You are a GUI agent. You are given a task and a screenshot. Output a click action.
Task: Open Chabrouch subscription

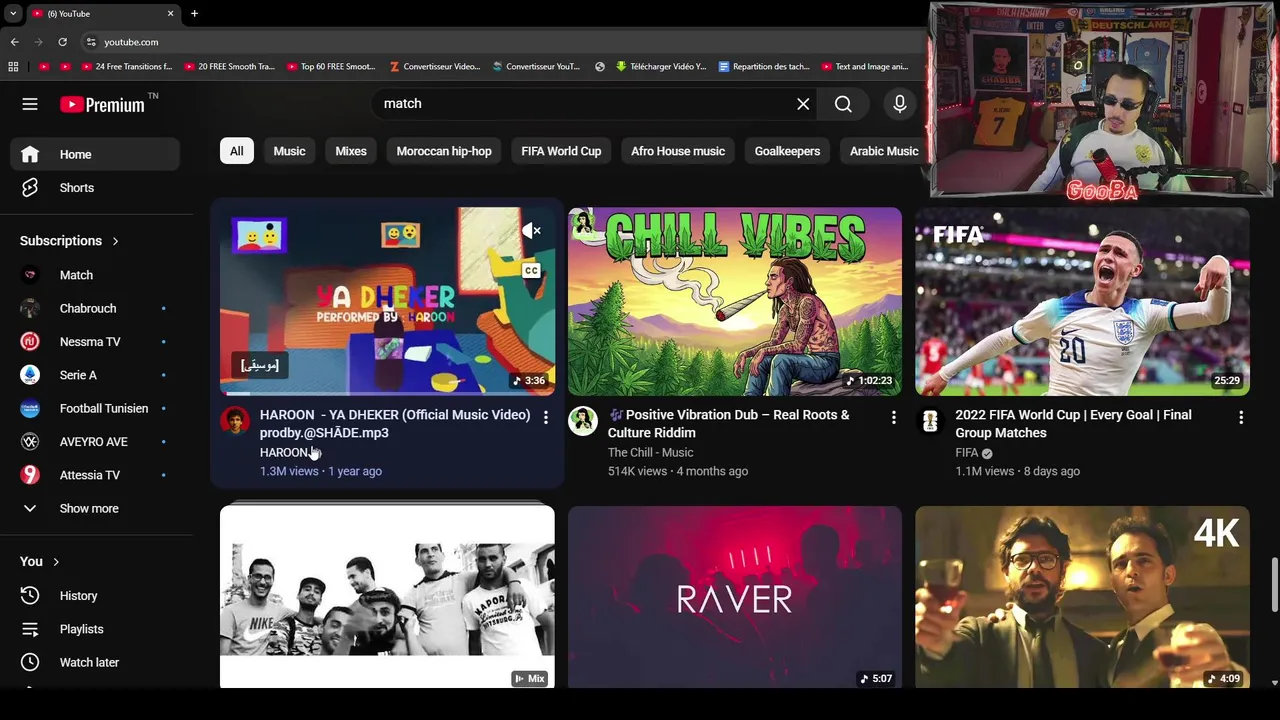95,309
